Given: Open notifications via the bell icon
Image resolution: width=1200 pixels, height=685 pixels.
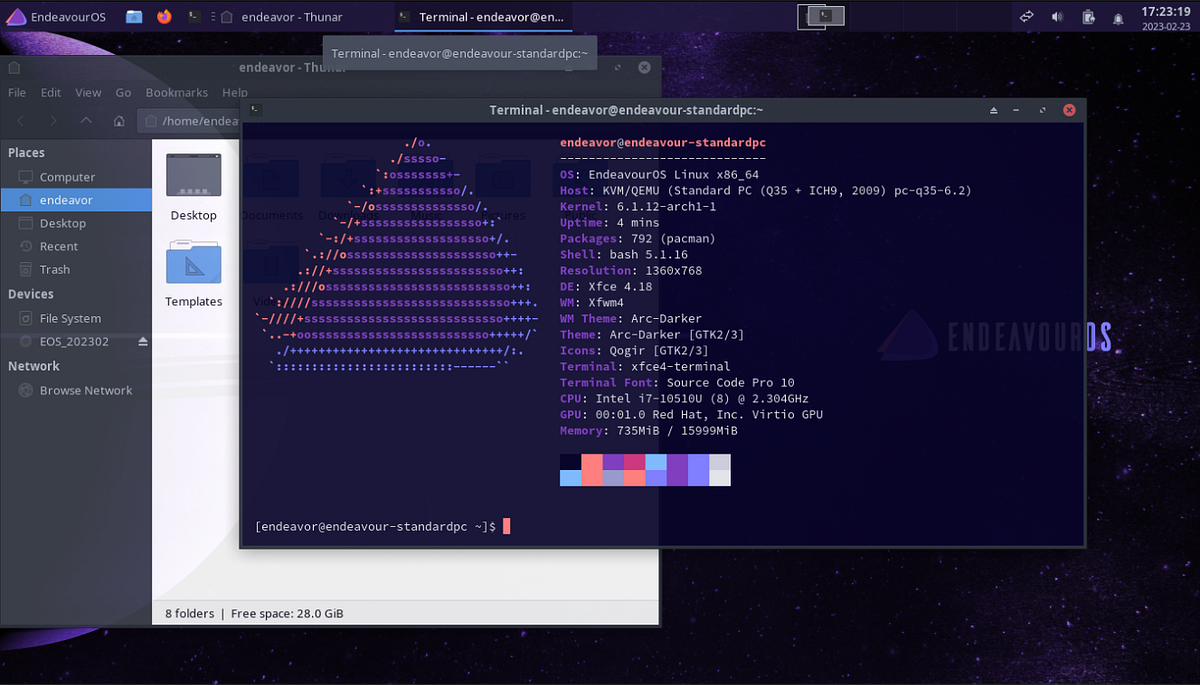Looking at the screenshot, I should tap(1117, 16).
